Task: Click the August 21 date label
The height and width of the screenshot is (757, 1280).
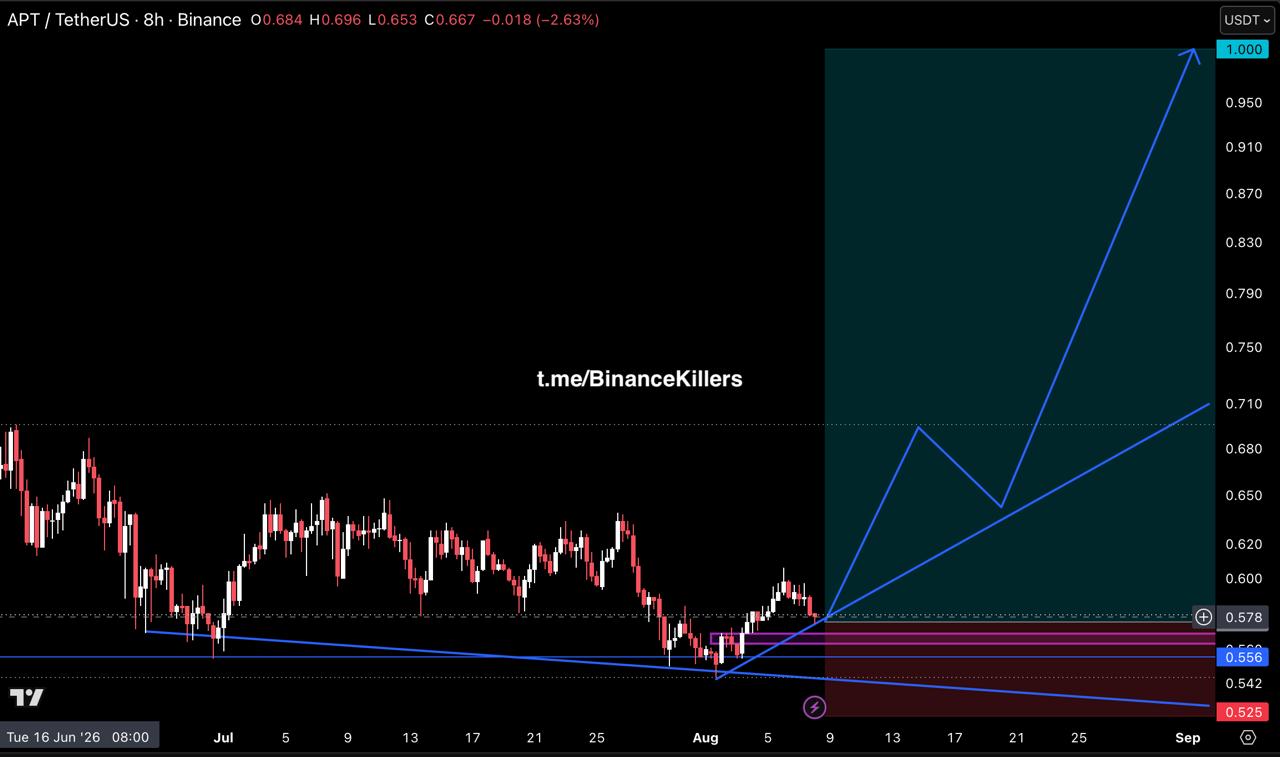Action: coord(1016,738)
